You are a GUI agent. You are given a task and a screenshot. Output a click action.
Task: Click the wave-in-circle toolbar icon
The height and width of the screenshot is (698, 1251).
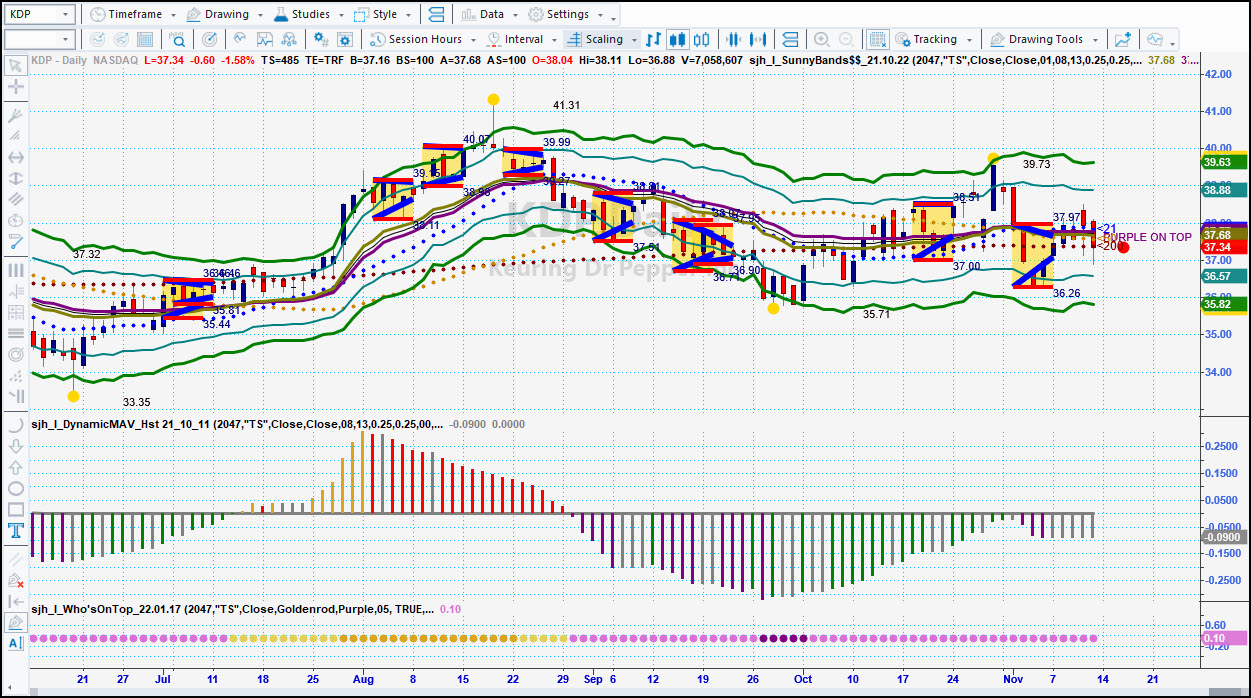click(x=240, y=40)
